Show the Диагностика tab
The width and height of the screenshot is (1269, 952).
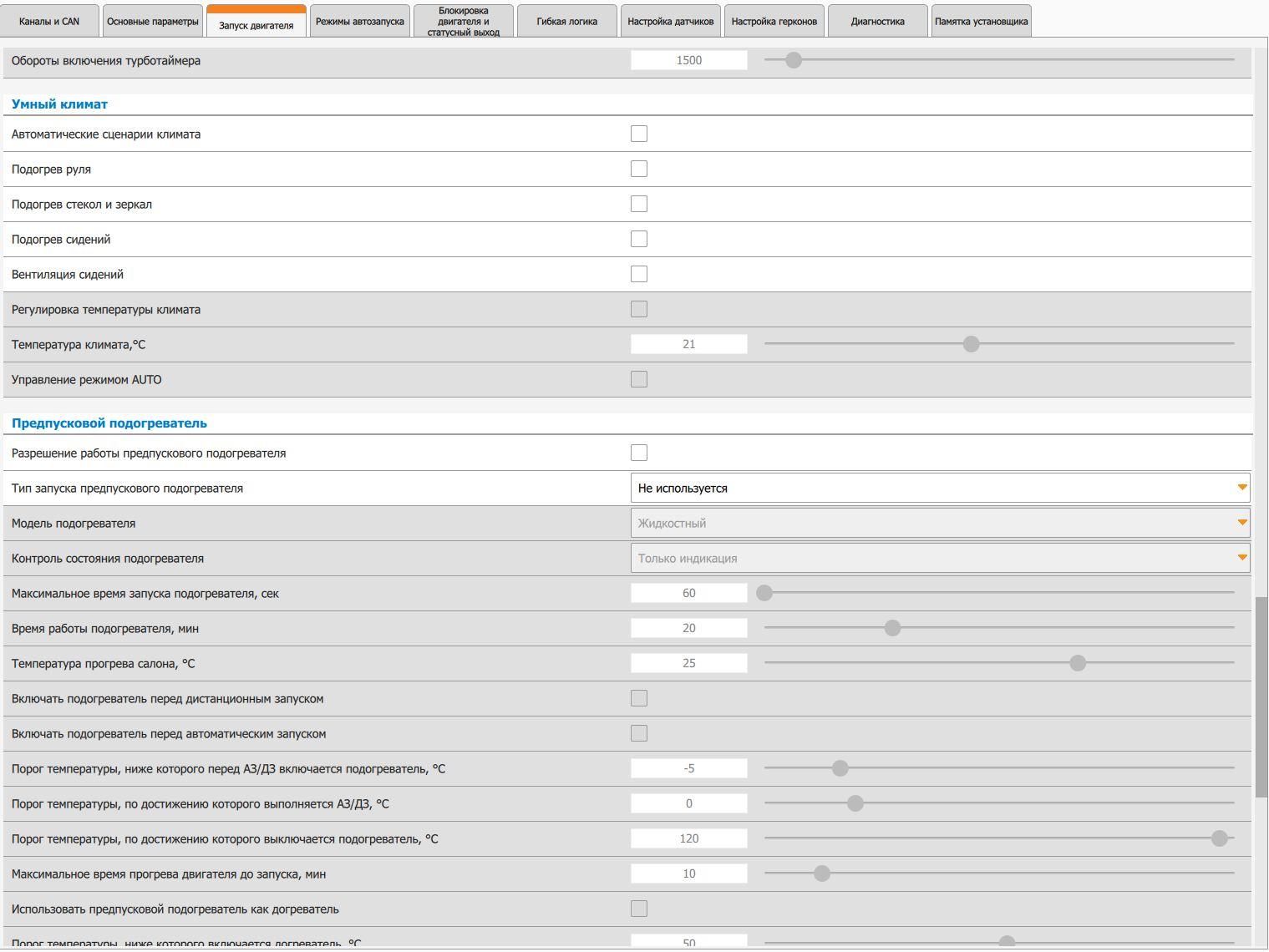pyautogui.click(x=878, y=21)
